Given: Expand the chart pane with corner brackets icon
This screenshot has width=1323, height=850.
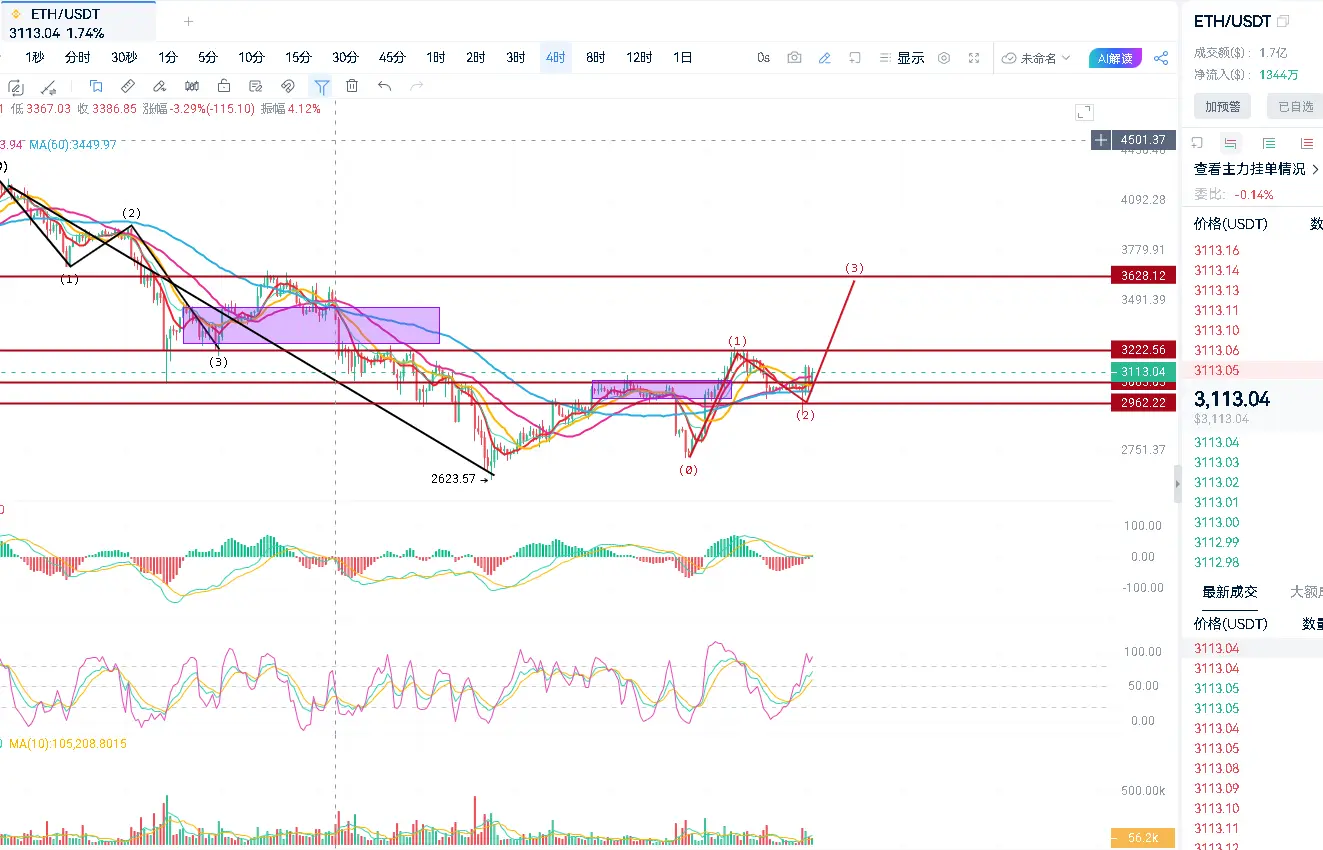Looking at the screenshot, I should point(1084,112).
